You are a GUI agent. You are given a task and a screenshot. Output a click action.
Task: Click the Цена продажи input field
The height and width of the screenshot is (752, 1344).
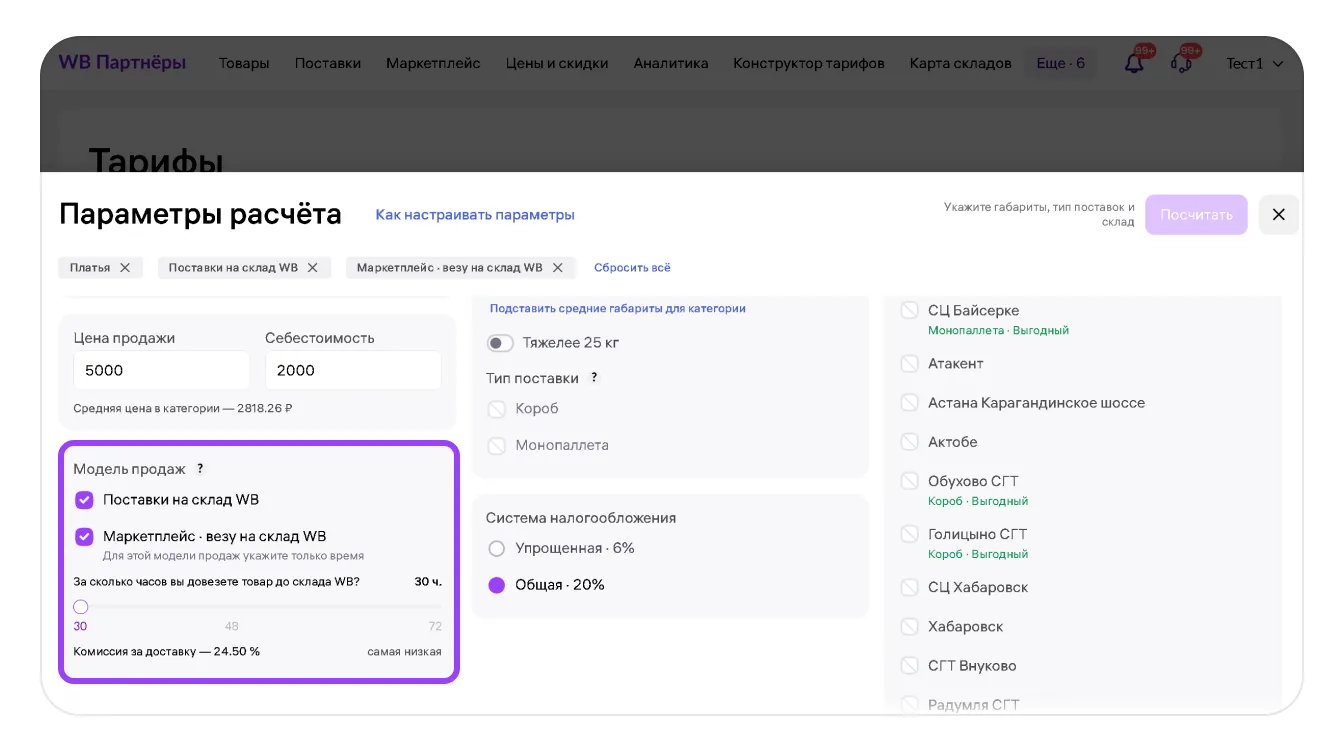point(162,370)
